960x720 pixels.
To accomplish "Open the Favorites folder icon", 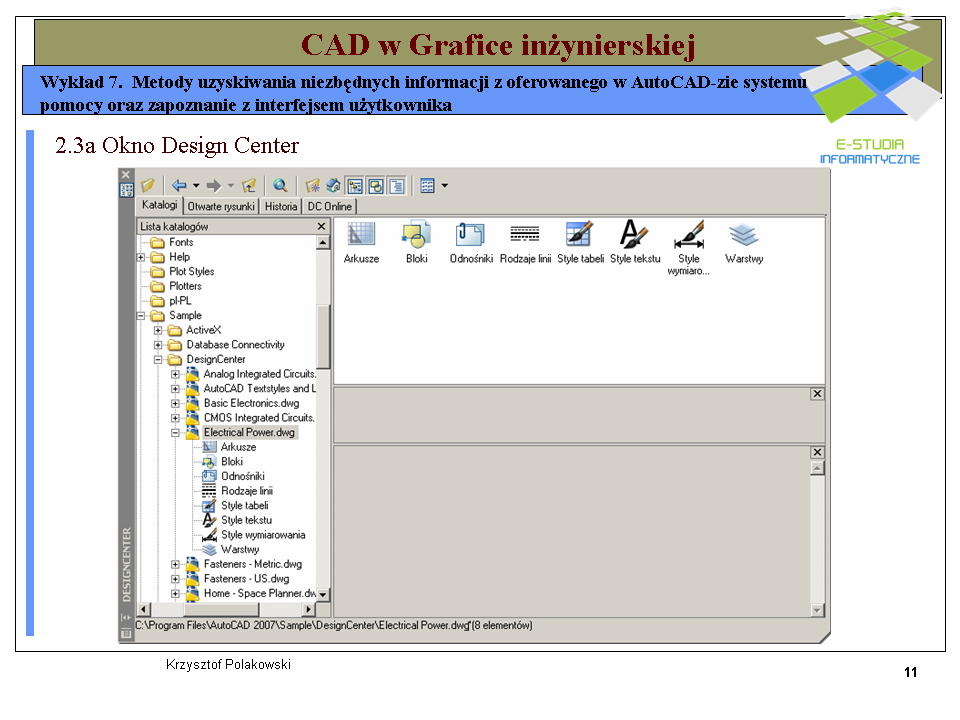I will click(x=313, y=185).
